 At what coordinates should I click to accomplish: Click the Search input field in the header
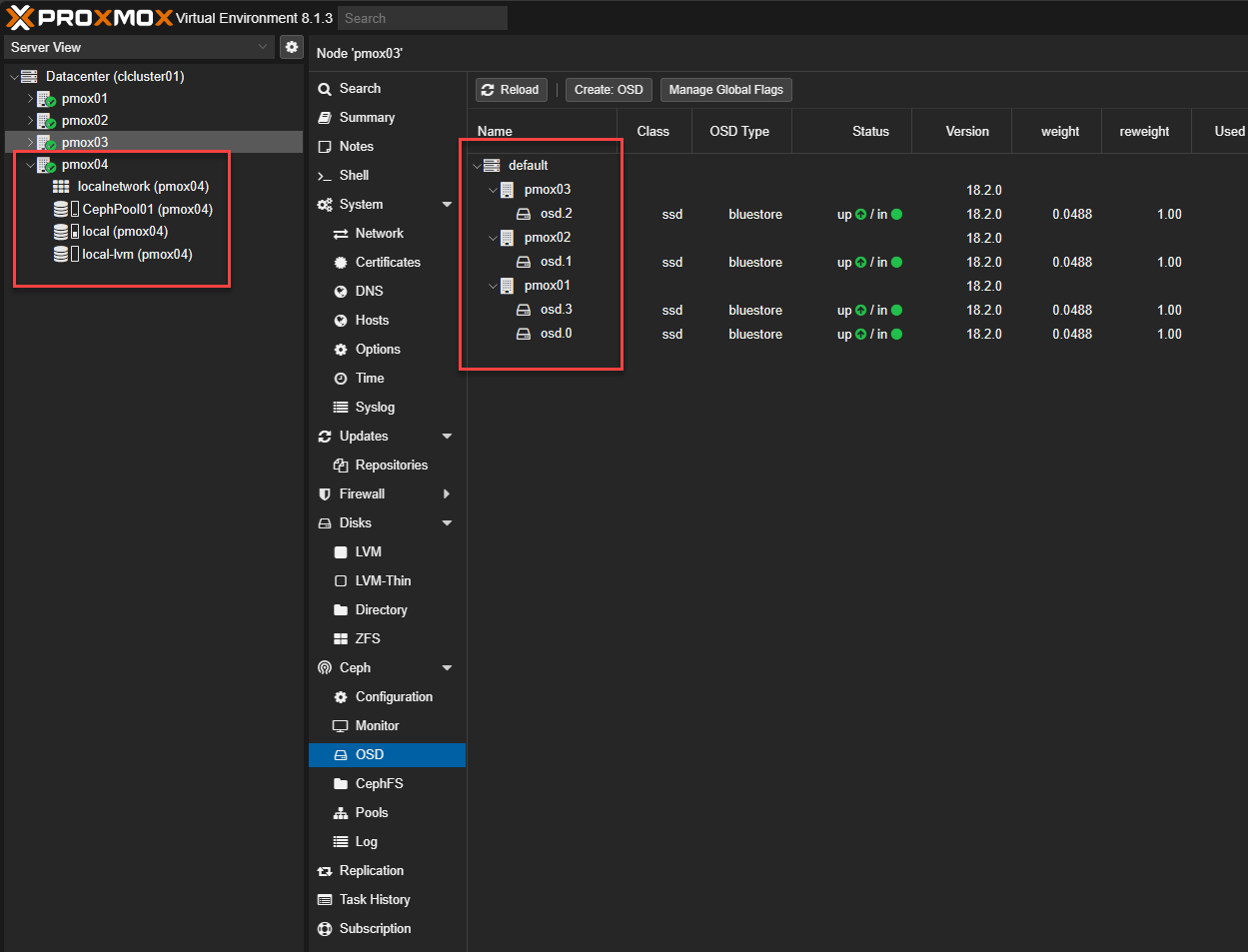423,18
